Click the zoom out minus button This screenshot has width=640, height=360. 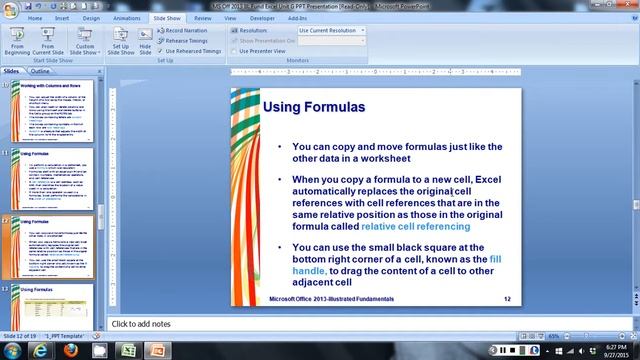567,336
